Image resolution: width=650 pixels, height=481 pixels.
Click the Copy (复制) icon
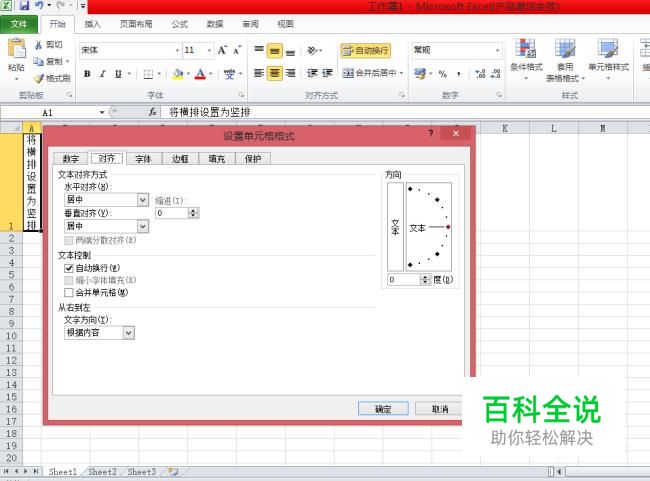tap(39, 61)
